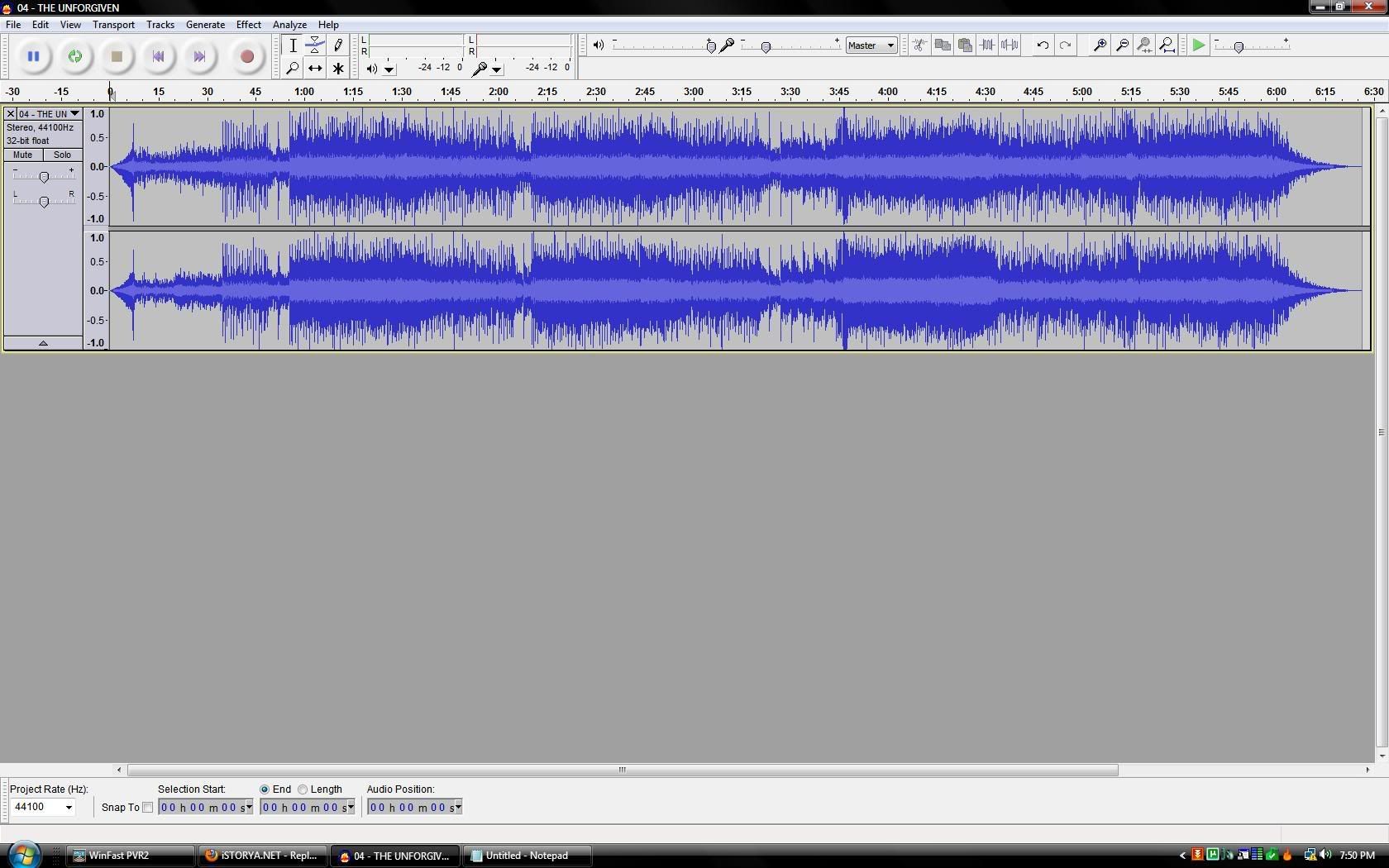Select the Draw pencil tool

(338, 45)
